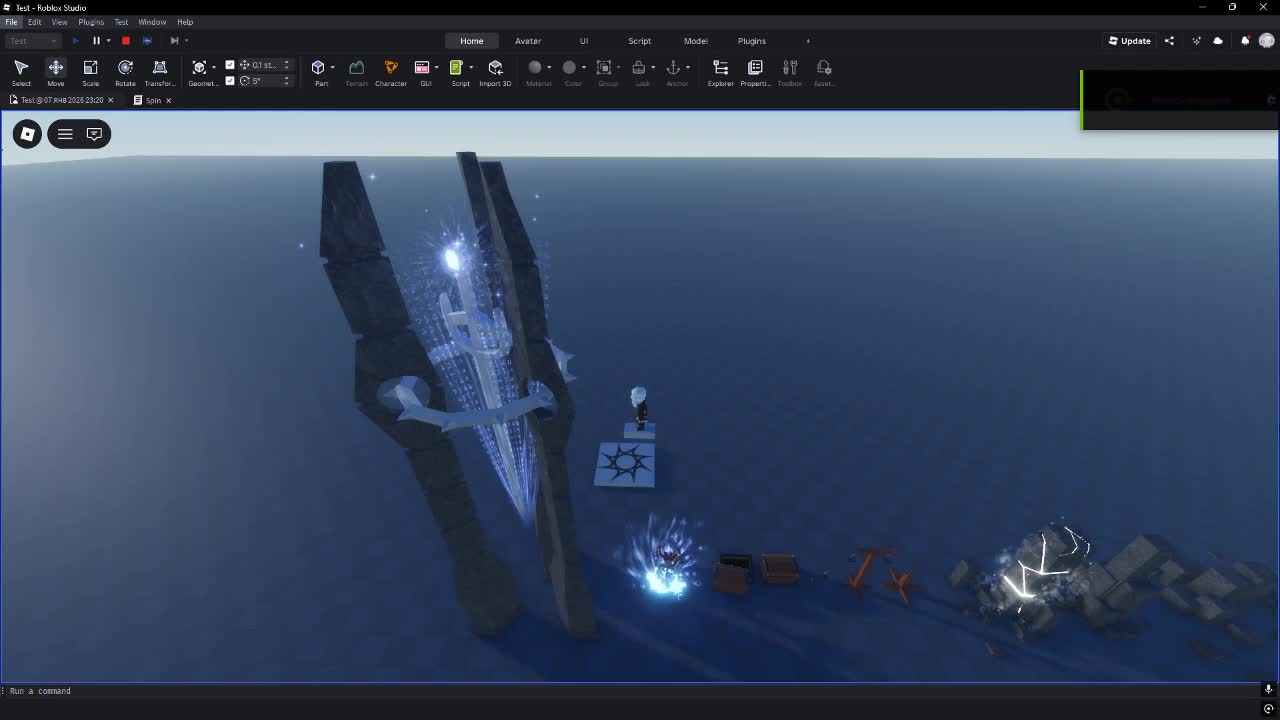Open the Spin script tab

point(153,100)
